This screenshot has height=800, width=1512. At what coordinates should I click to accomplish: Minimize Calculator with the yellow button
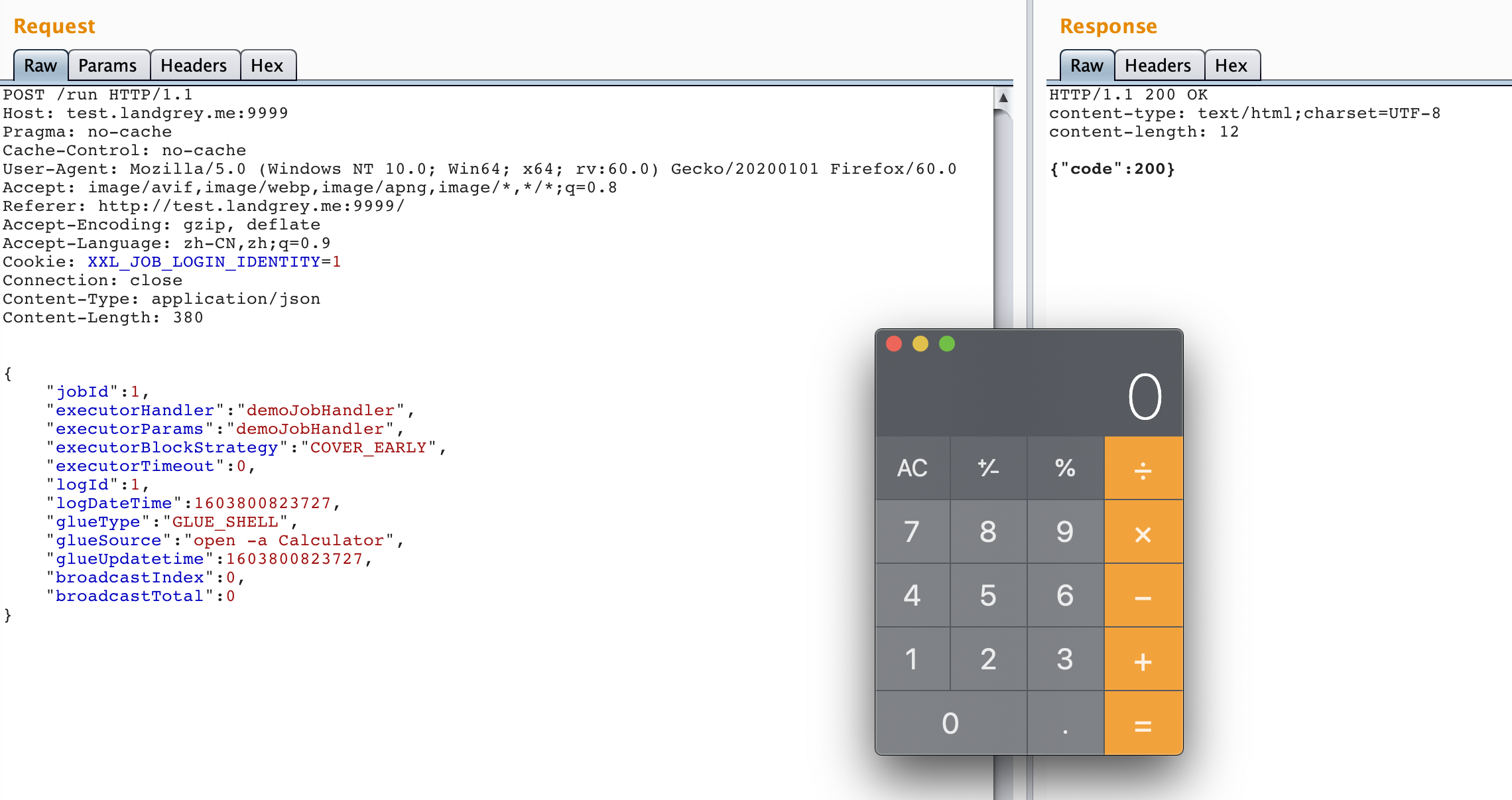(920, 344)
